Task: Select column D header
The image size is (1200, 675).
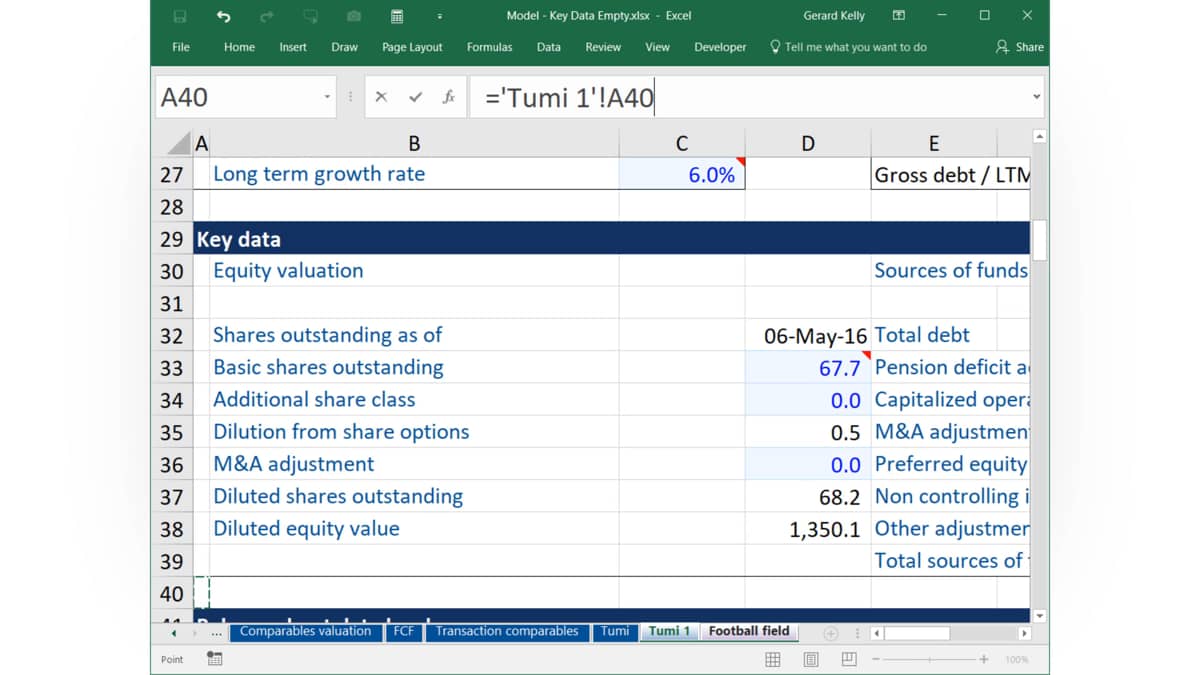Action: [808, 143]
